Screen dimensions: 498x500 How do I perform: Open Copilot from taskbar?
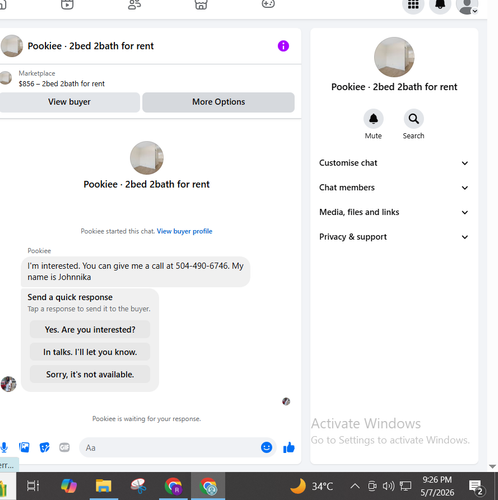69,486
